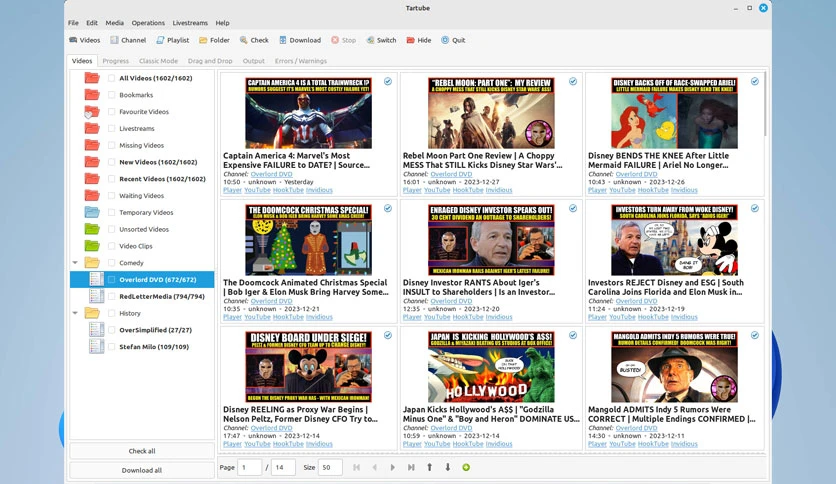Tick the Overlord DVD checkbox
The image size is (836, 484).
[111, 279]
